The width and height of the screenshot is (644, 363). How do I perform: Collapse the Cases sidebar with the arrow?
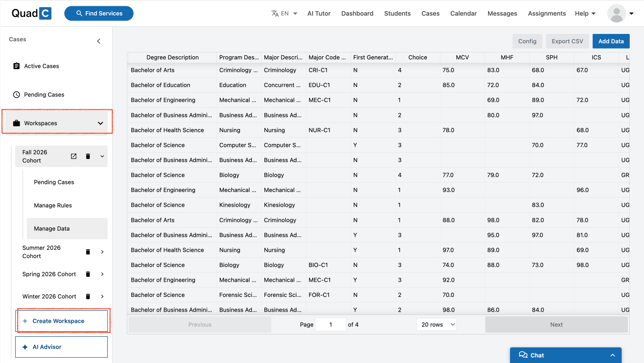pyautogui.click(x=99, y=41)
